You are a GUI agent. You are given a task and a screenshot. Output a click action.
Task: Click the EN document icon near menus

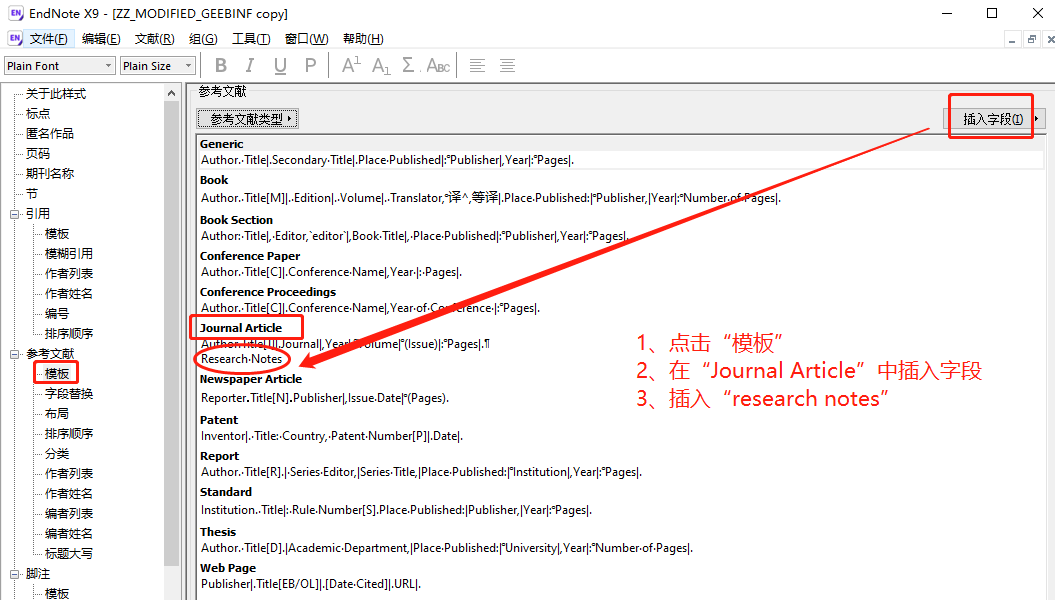click(x=14, y=37)
